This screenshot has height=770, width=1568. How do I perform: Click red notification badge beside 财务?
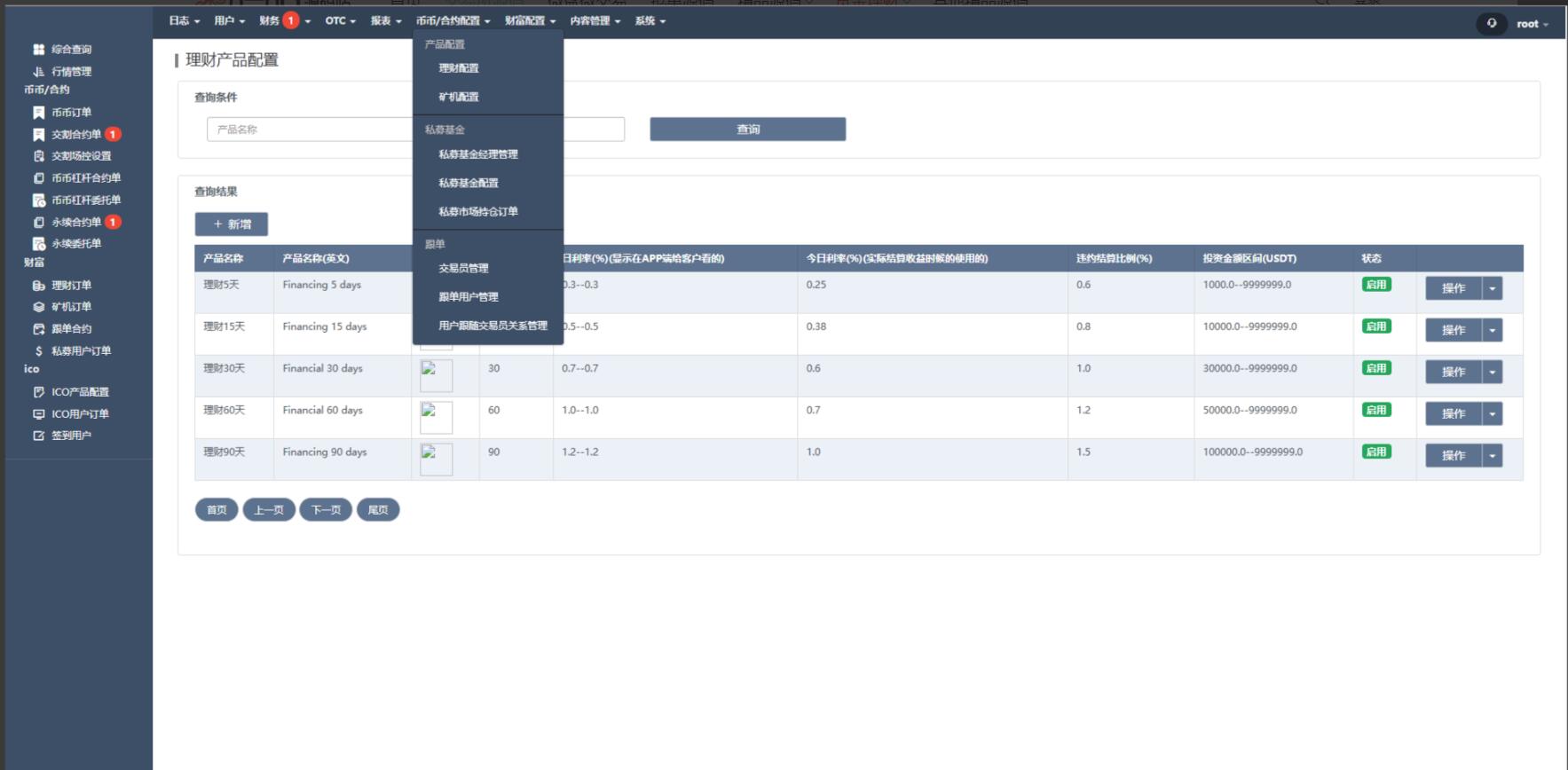click(x=290, y=20)
